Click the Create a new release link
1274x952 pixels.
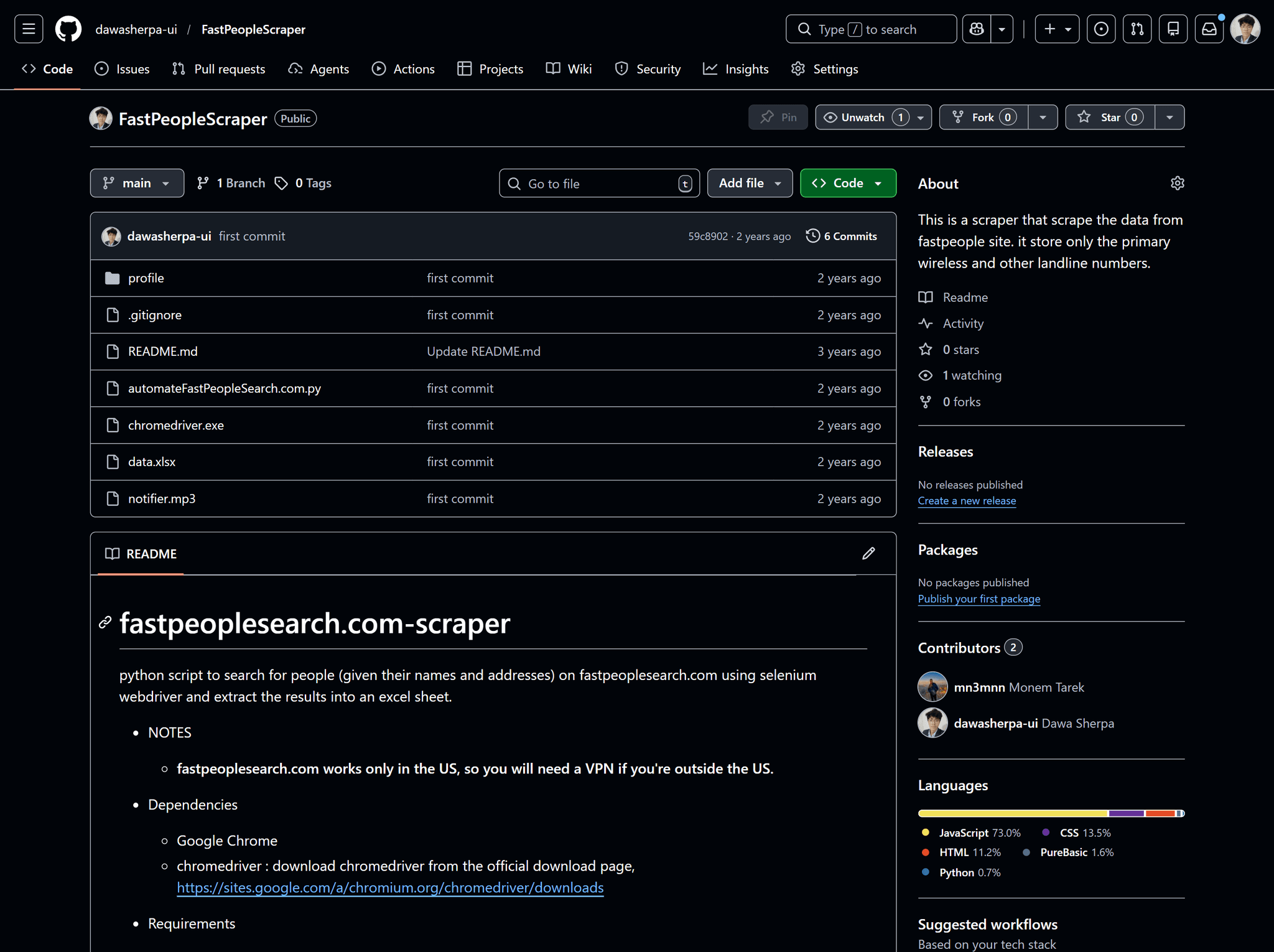[x=967, y=501]
